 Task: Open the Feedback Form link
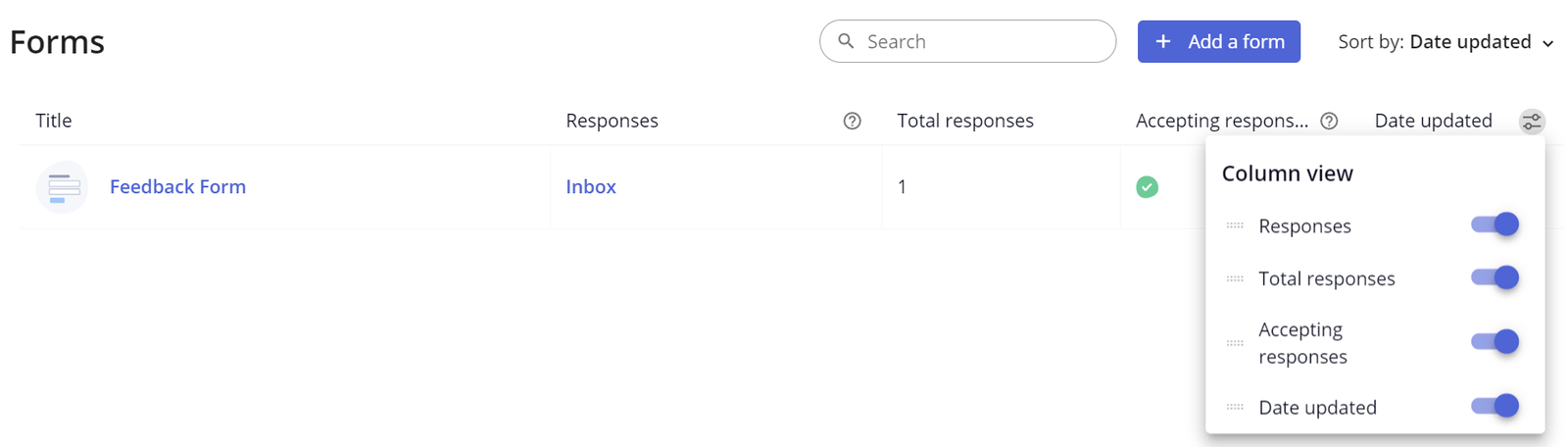[177, 186]
